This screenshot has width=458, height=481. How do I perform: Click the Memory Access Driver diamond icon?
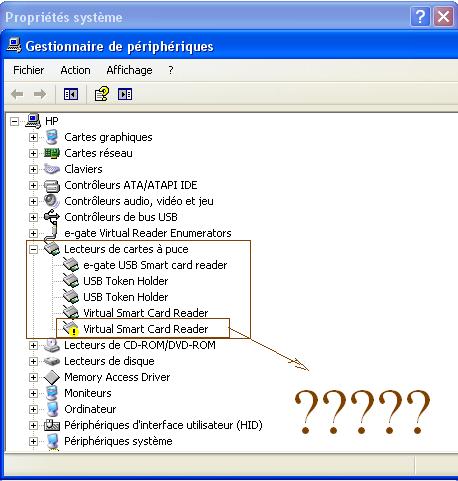click(52, 377)
